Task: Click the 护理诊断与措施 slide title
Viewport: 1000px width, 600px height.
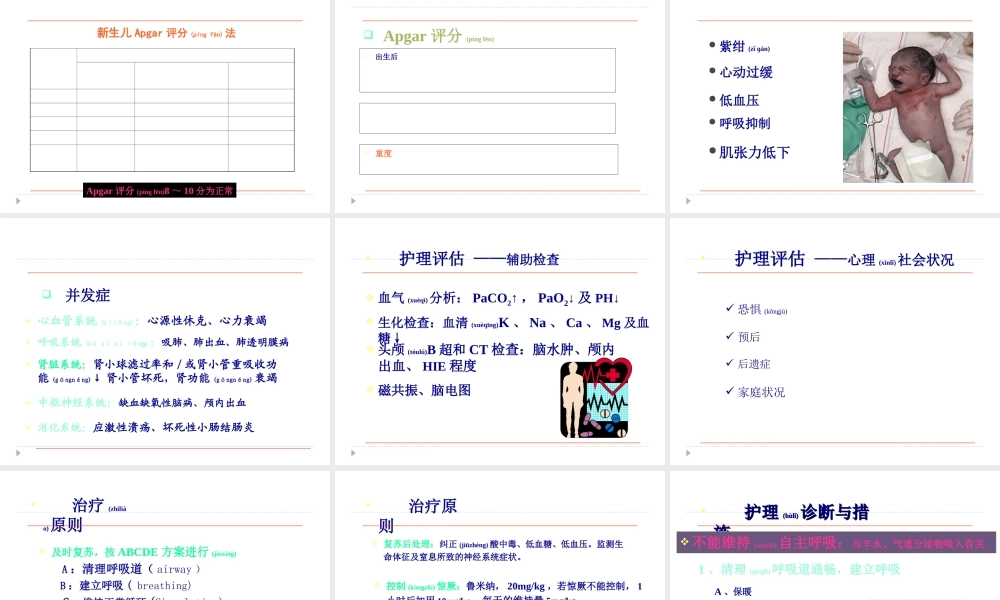Action: 806,512
